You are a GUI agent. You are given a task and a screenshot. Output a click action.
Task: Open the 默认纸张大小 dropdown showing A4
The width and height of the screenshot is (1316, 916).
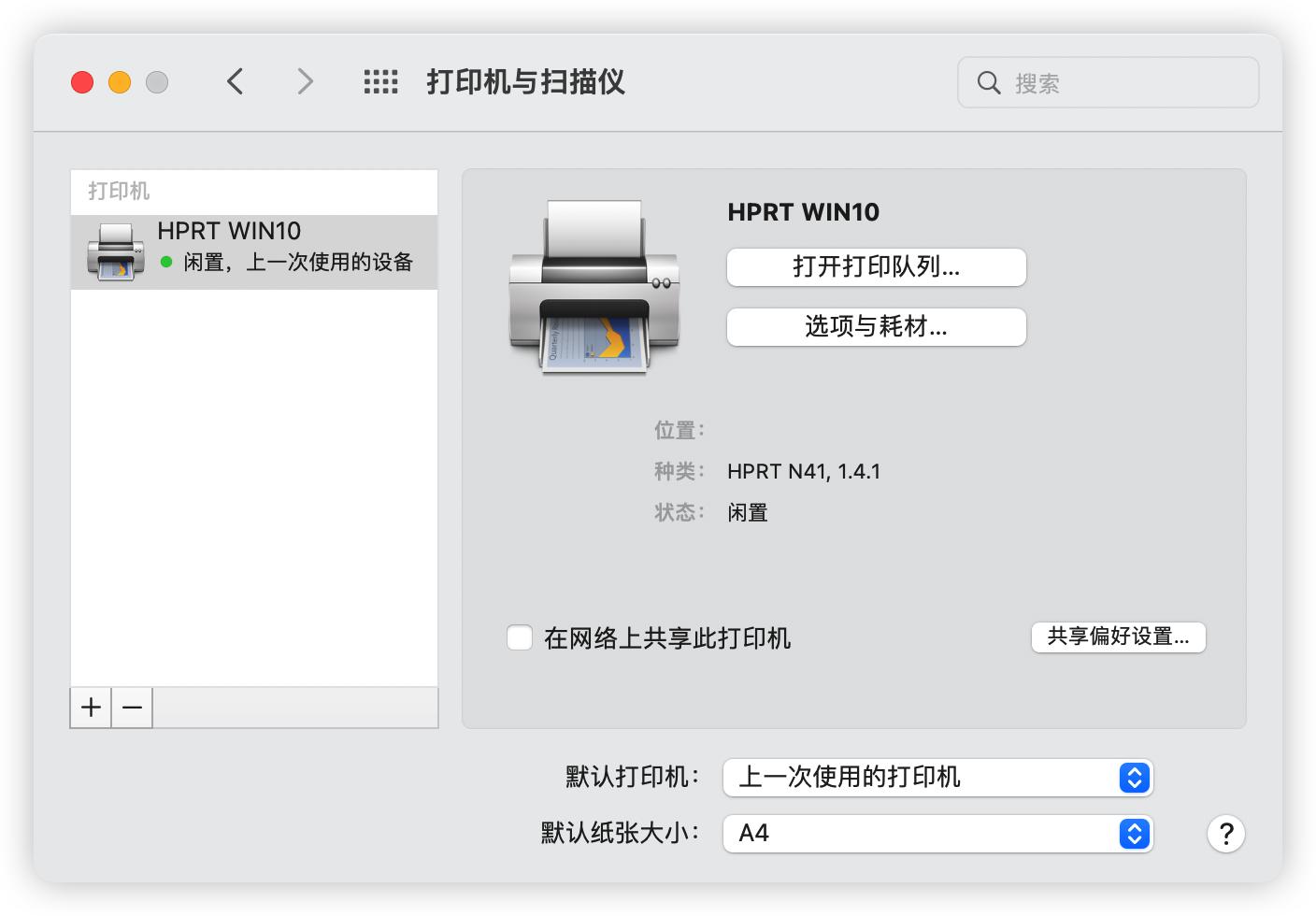[937, 834]
